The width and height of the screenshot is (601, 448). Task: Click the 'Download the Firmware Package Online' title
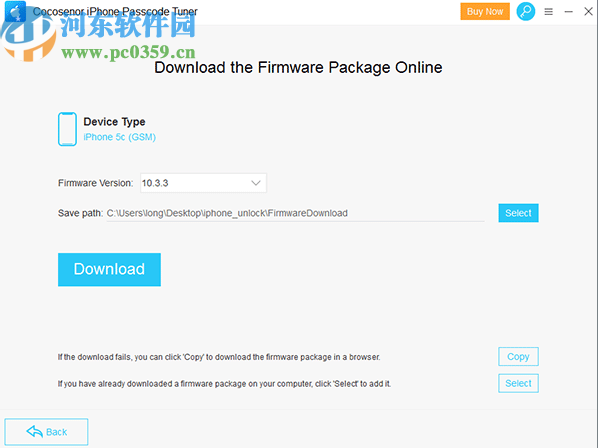pos(298,67)
